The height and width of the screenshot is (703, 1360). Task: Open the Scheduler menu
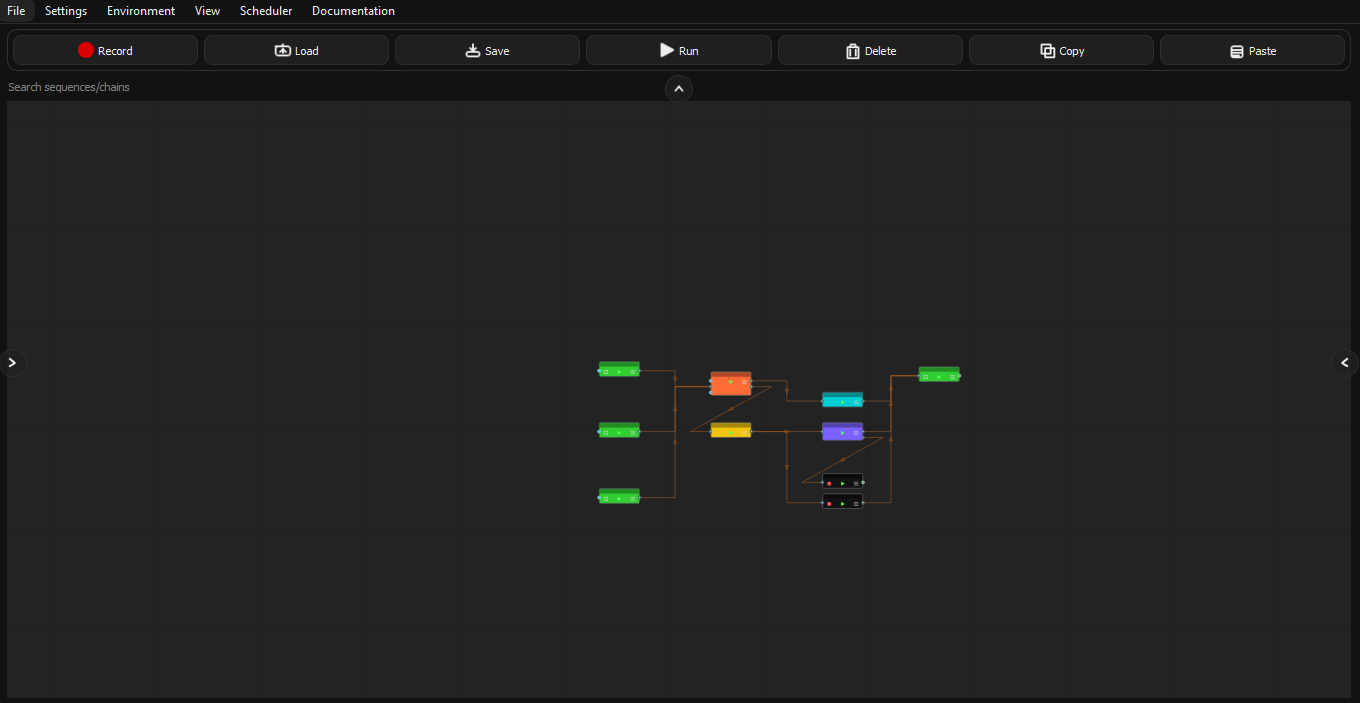[266, 11]
